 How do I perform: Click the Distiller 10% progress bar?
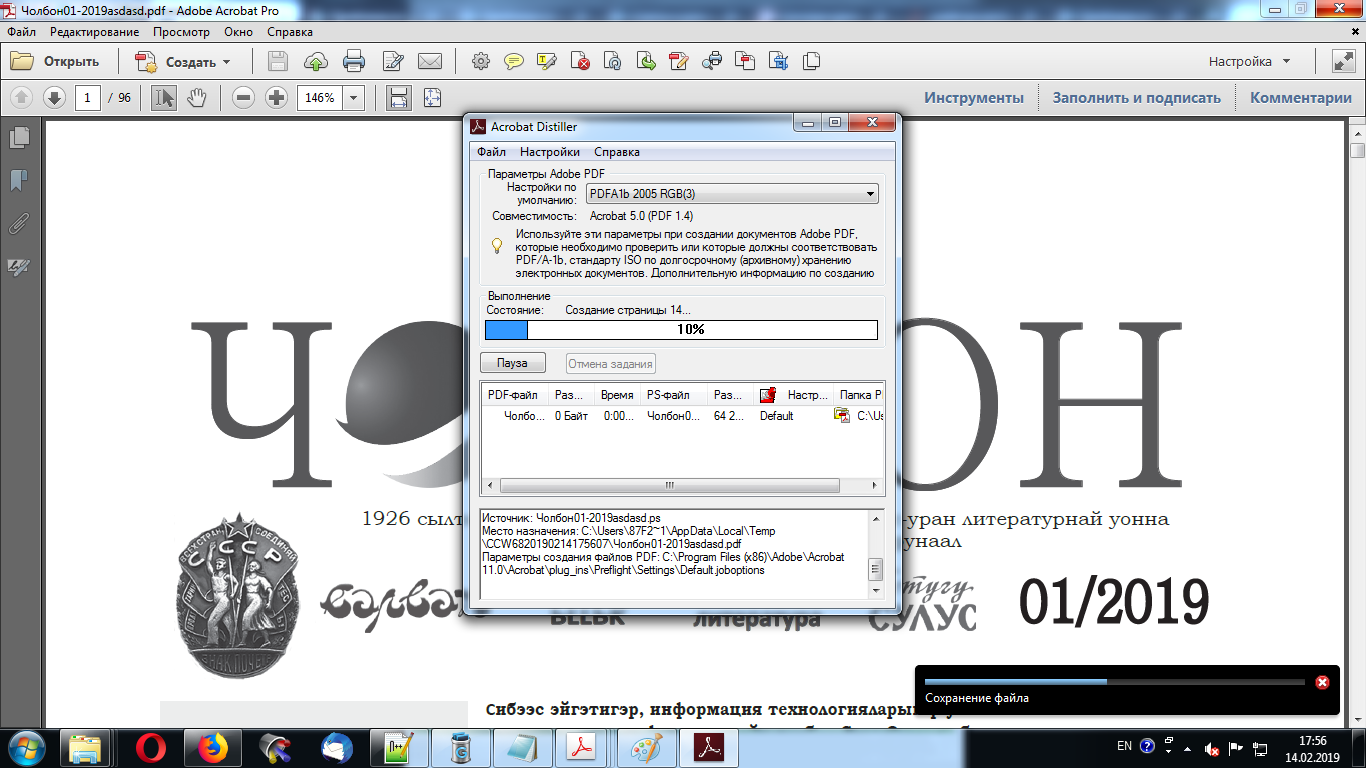681,330
